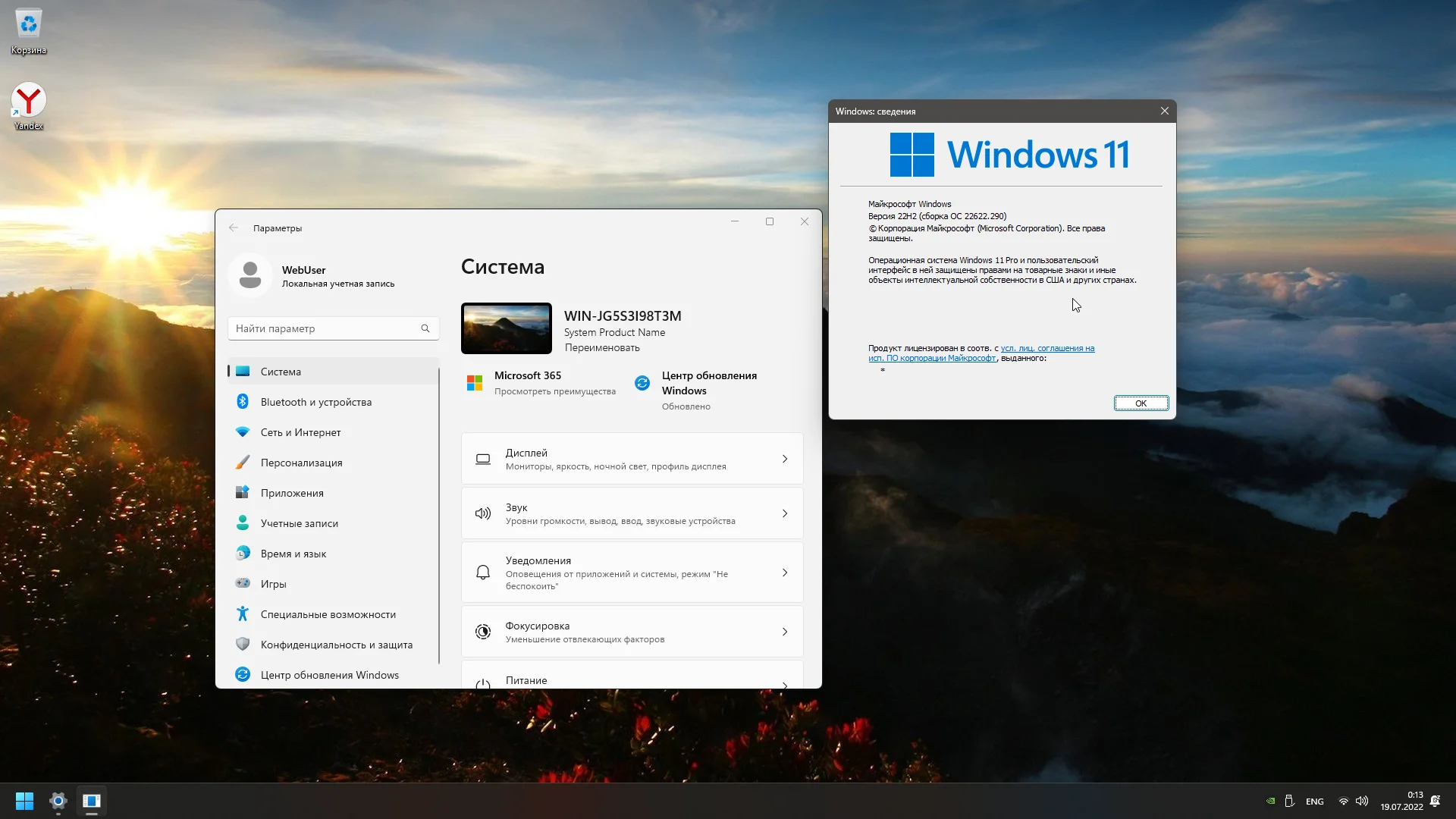
Task: Open the Focus settings row
Action: pyautogui.click(x=632, y=632)
